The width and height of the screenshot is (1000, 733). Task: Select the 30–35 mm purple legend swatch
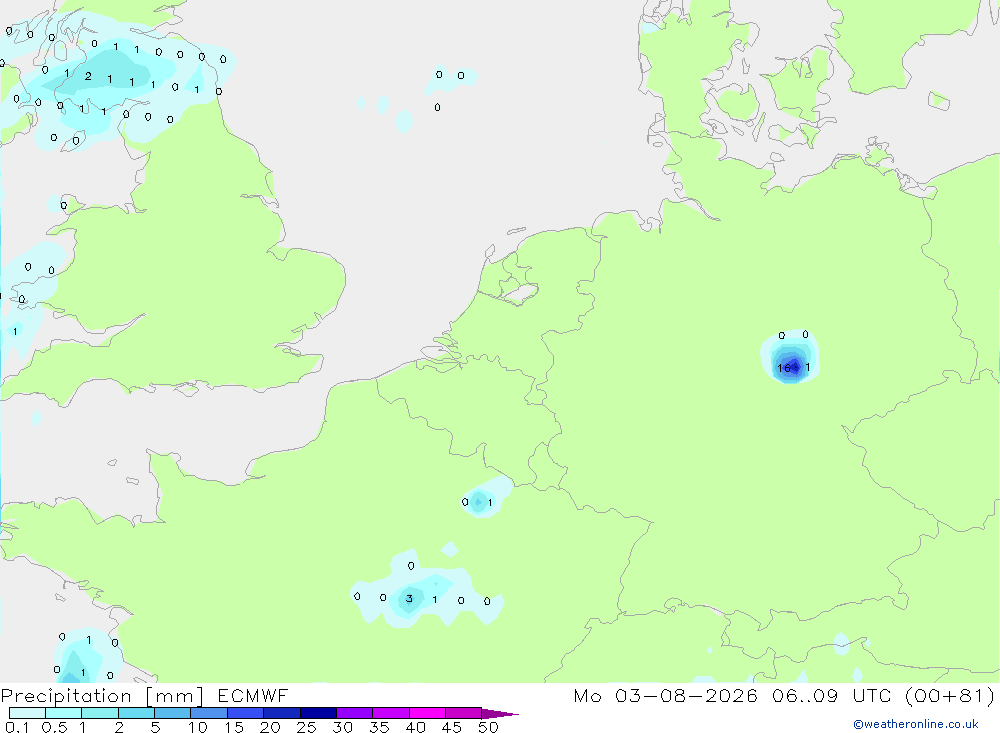pyautogui.click(x=355, y=713)
